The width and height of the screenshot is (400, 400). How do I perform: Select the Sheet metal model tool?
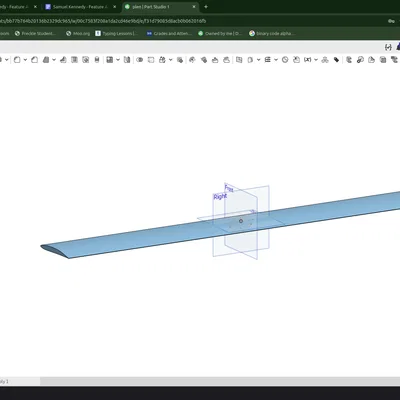click(x=349, y=60)
